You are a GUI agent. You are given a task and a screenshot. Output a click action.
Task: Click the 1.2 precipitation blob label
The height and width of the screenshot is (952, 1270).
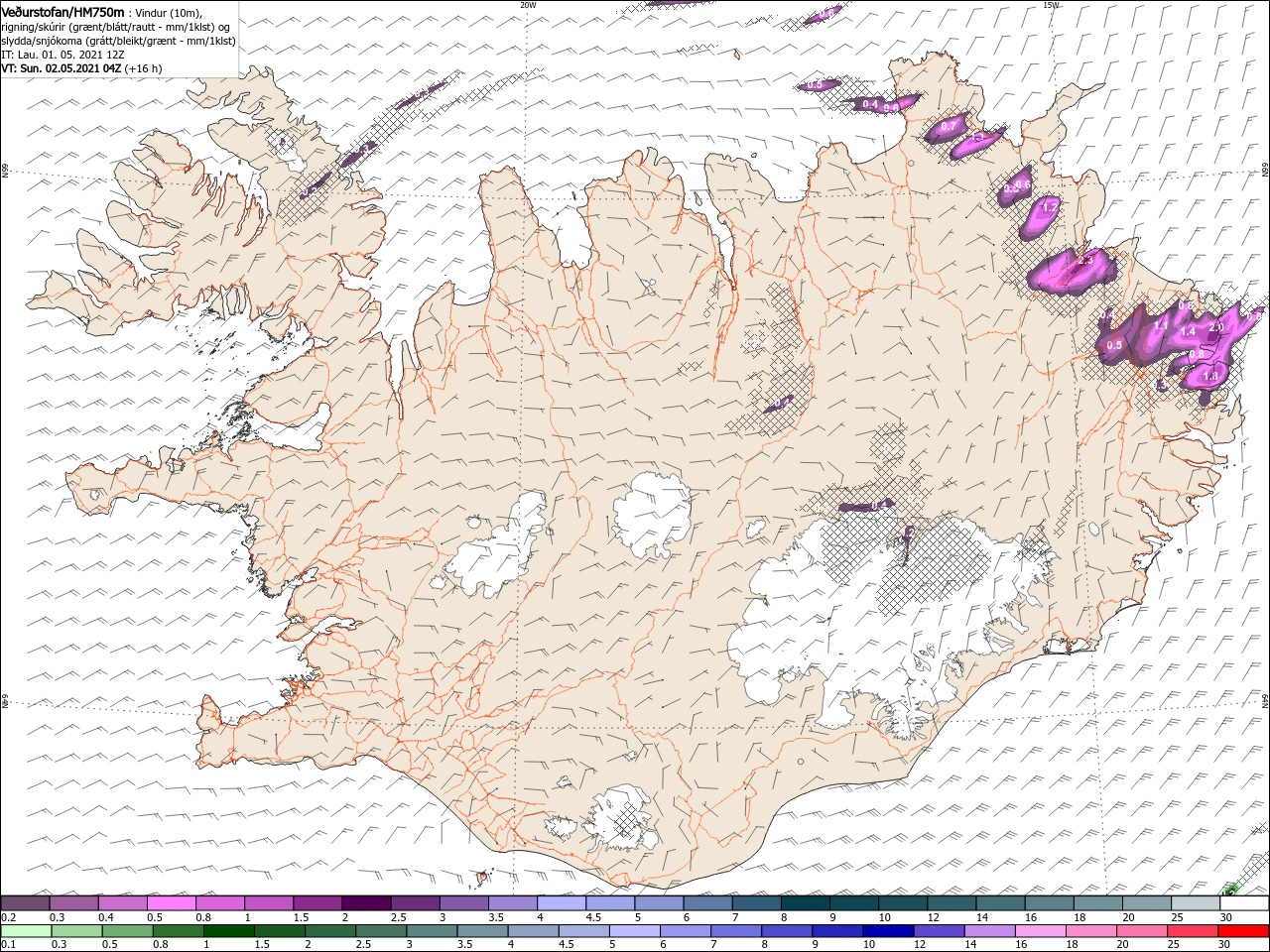point(1050,207)
